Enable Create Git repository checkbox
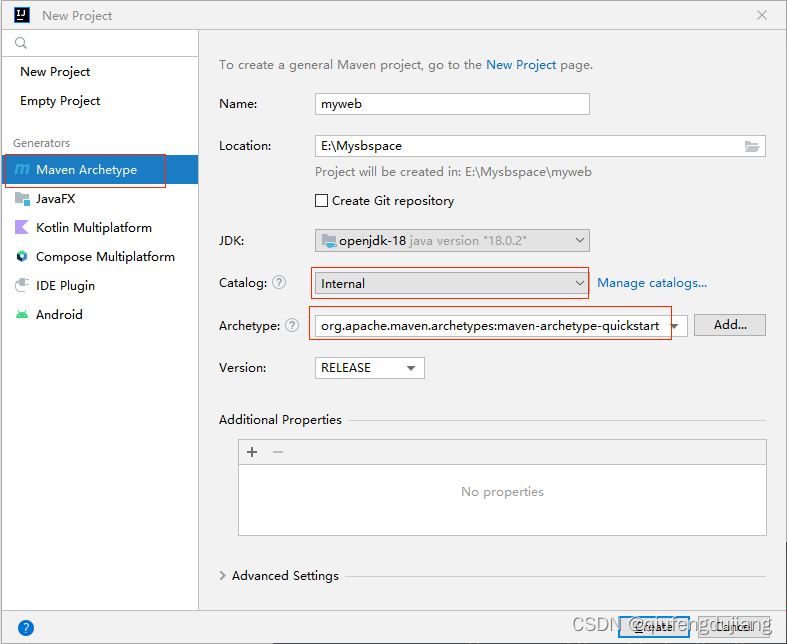 321,201
